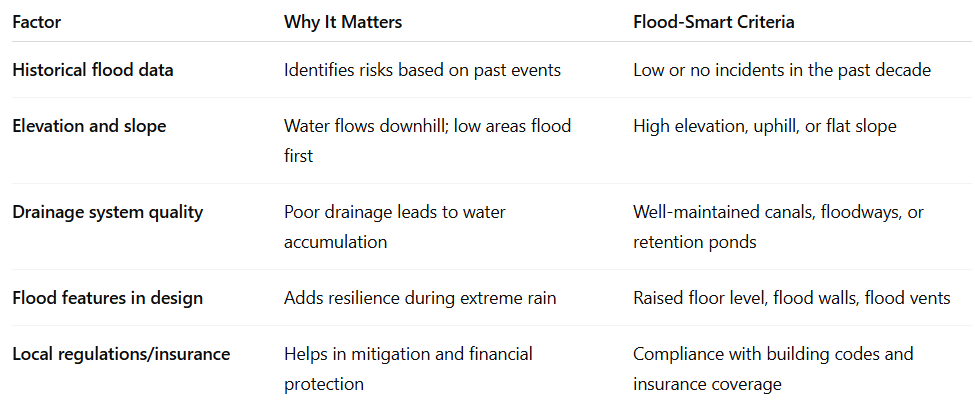975x420 pixels.
Task: Select the Flood features in design cell
Action: click(108, 298)
